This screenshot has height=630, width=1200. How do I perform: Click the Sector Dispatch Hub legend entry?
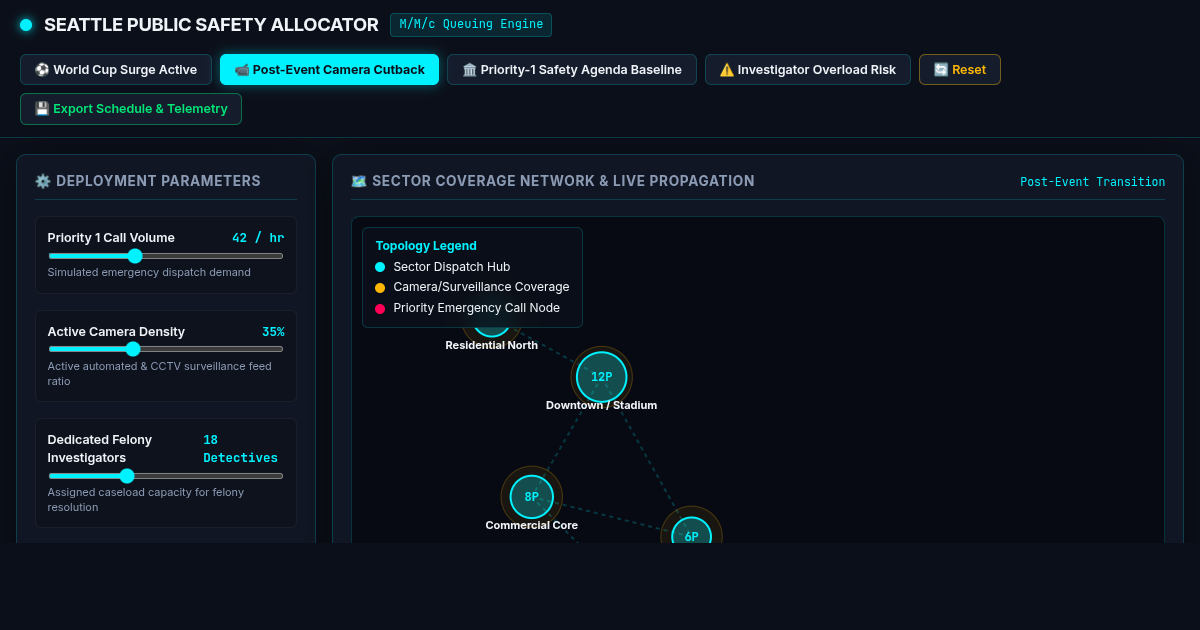click(442, 267)
